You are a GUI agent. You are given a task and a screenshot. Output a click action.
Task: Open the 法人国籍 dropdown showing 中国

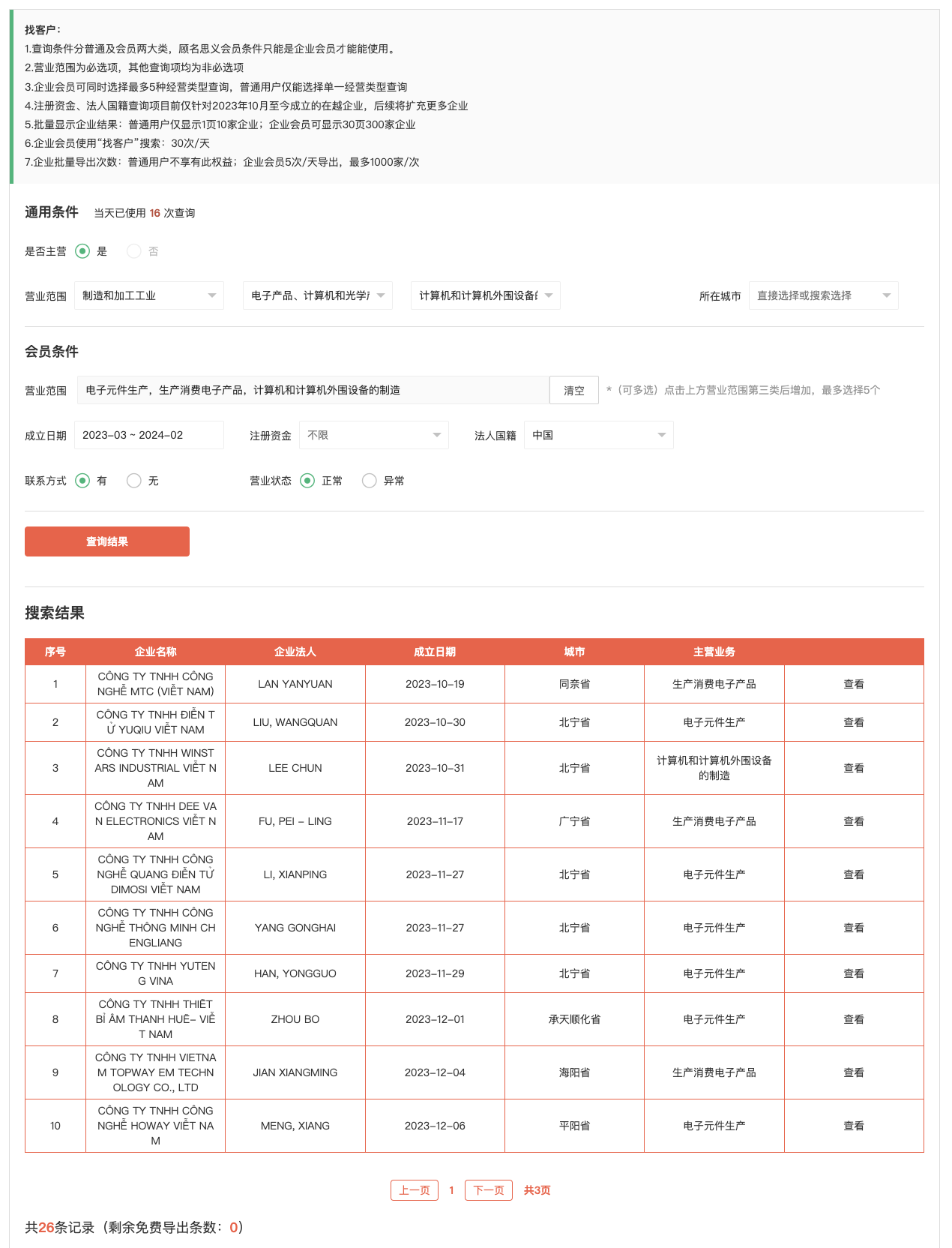click(x=599, y=435)
